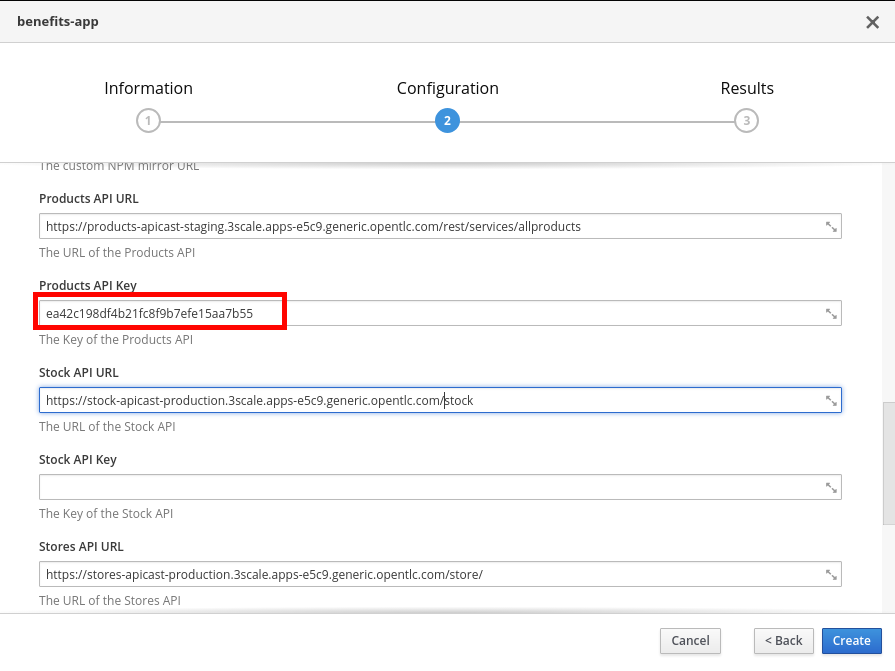Expand the Products API URL field icon
The width and height of the screenshot is (895, 671).
[x=830, y=227]
